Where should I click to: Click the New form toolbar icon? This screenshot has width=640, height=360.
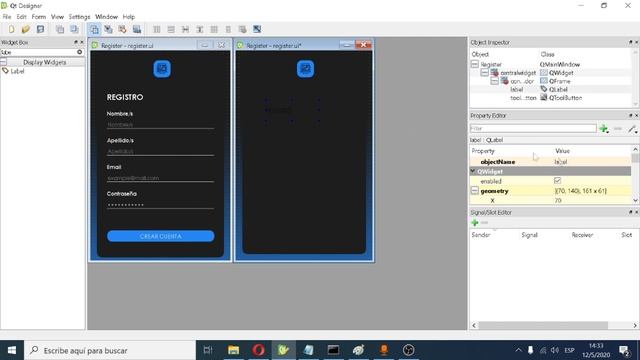11,29
